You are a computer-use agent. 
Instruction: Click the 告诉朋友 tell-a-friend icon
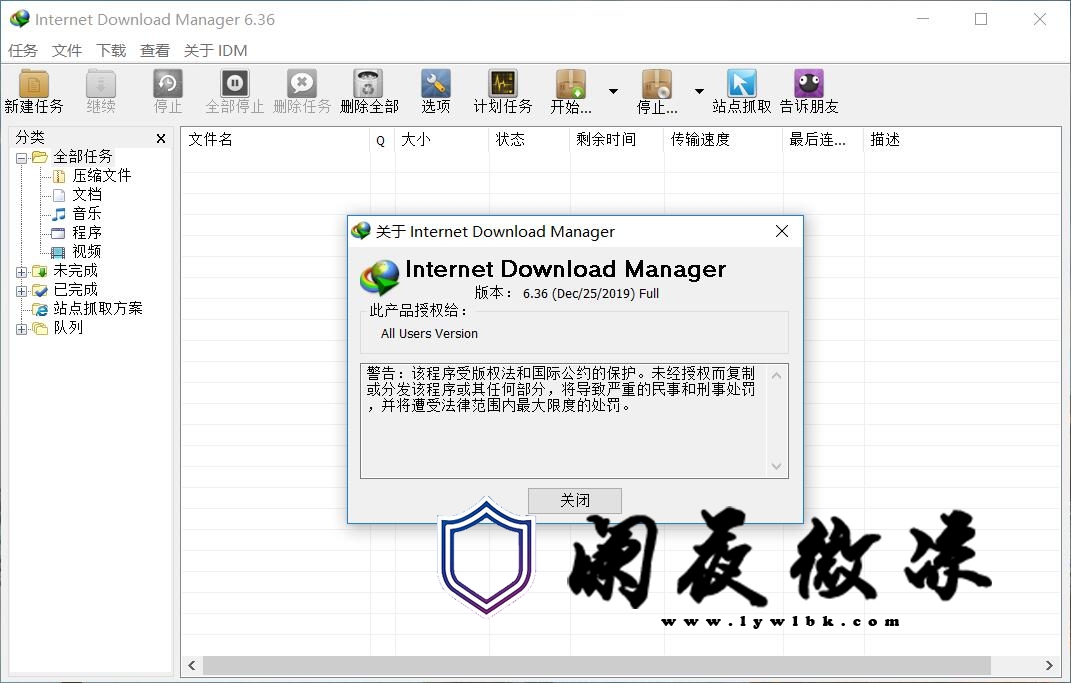[x=808, y=84]
